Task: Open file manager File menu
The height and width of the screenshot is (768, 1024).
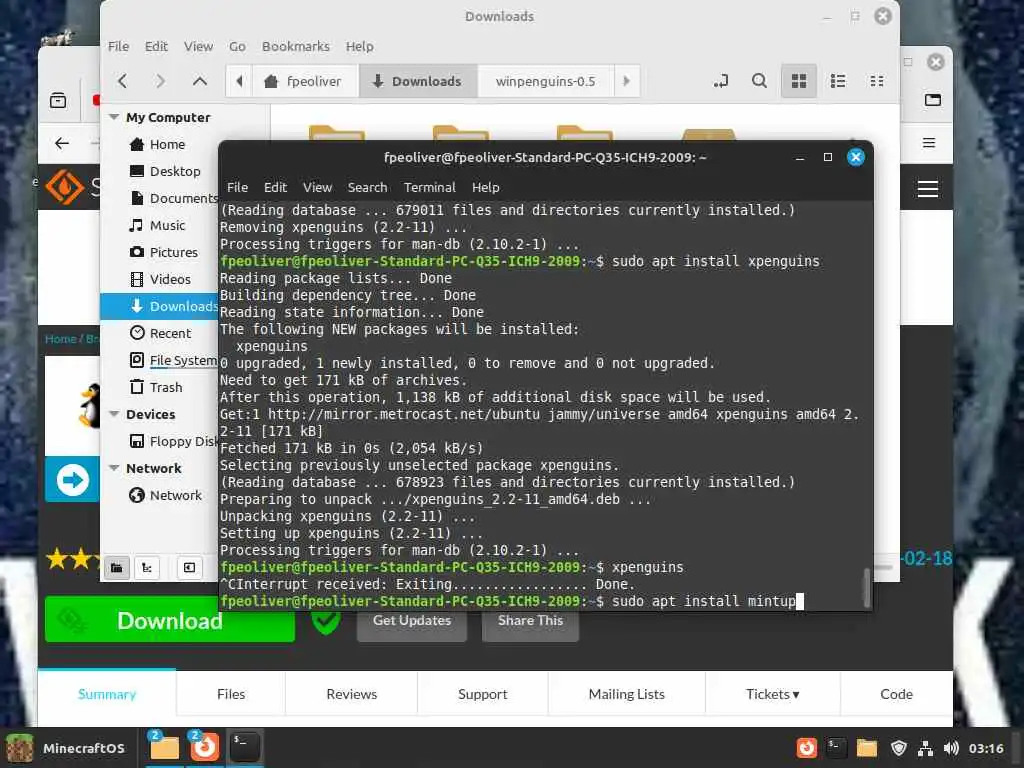Action: [118, 46]
